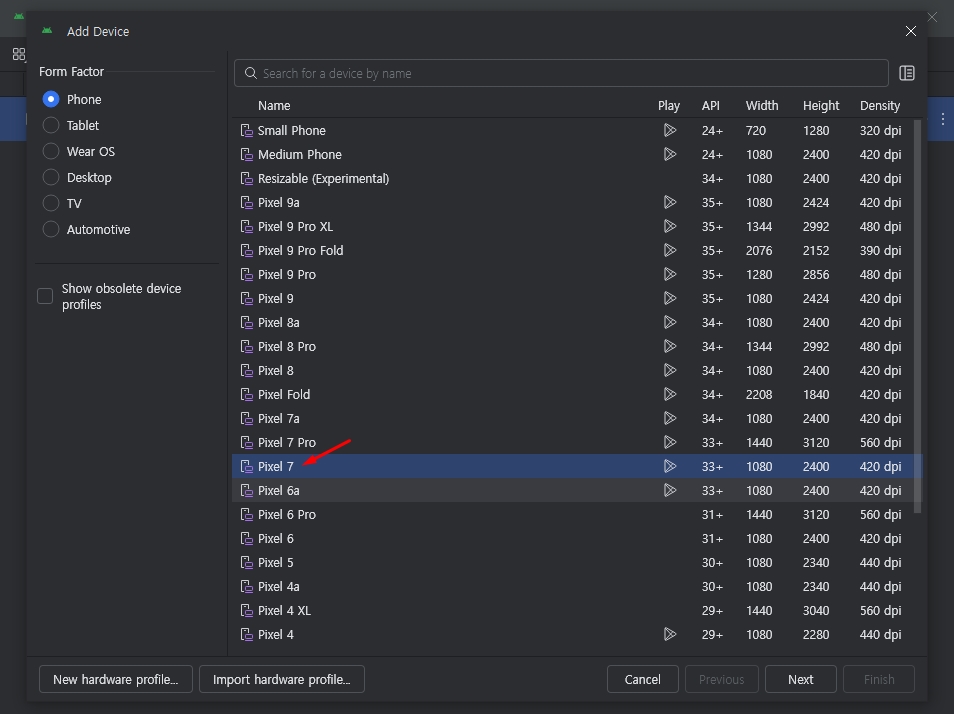Screen dimensions: 954x714
Task: Click the Play Store icon for Pixel 9 Pro XL
Action: (670, 226)
